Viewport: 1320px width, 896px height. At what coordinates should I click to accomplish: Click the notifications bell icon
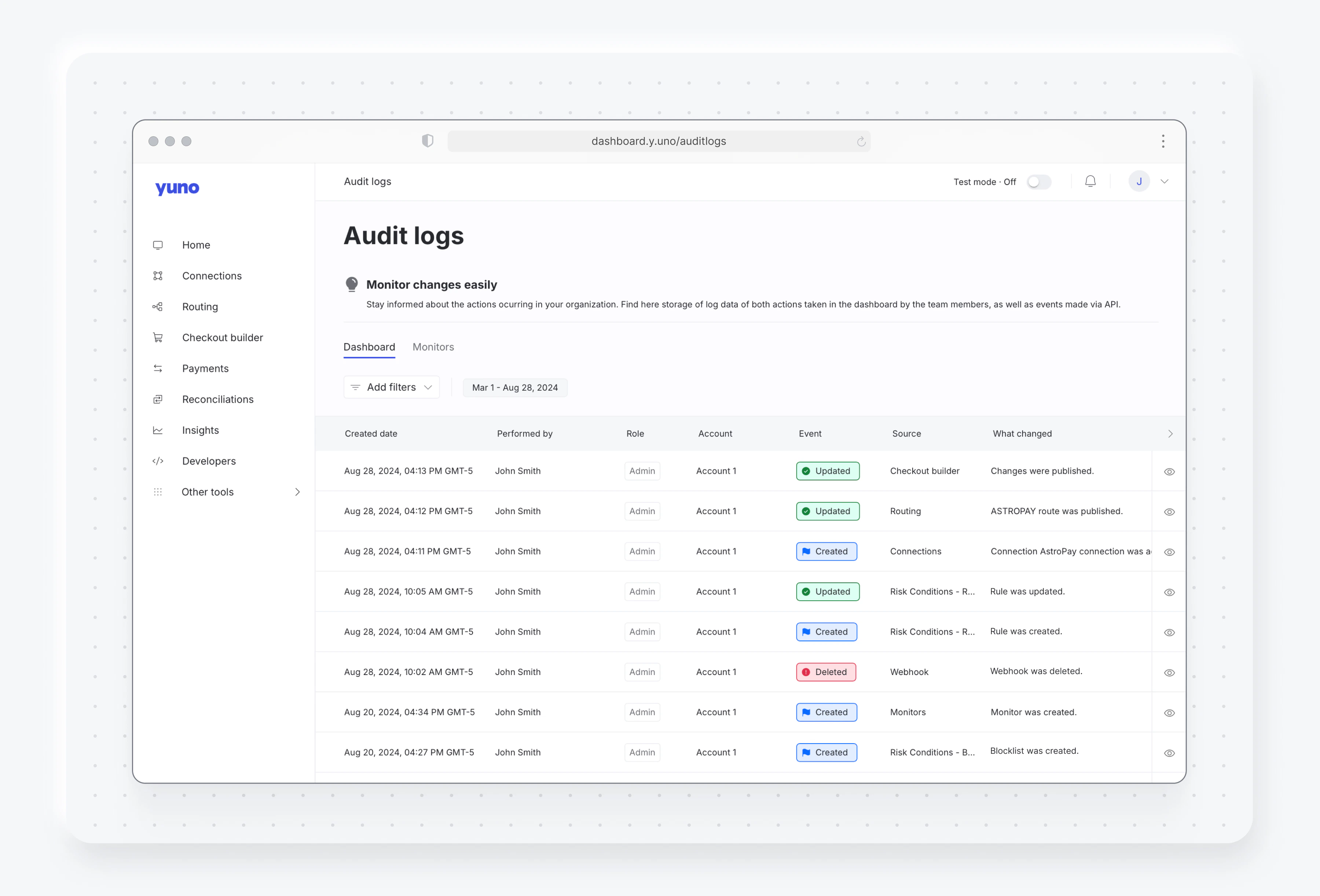1090,181
